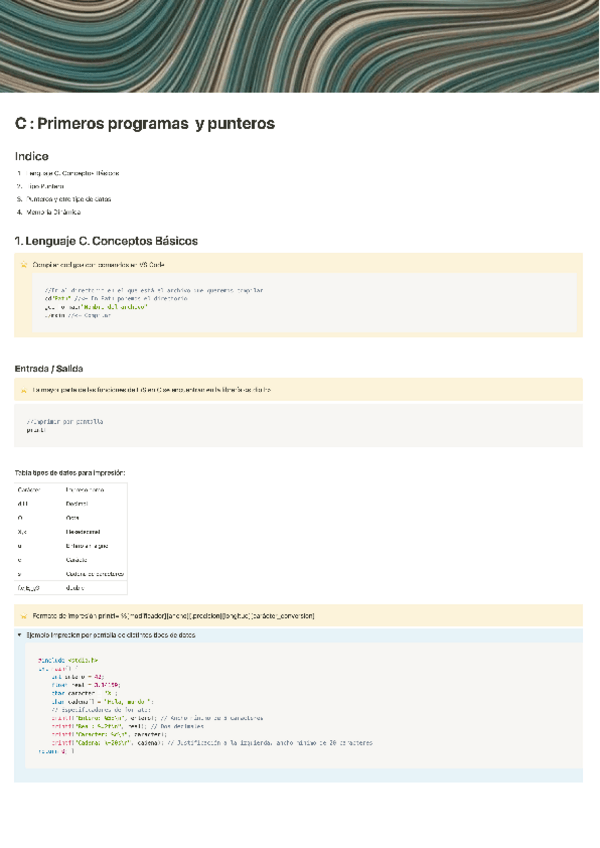Select the 'Cadena de caracteres' table cell
The width and height of the screenshot is (600, 848).
coord(95,575)
